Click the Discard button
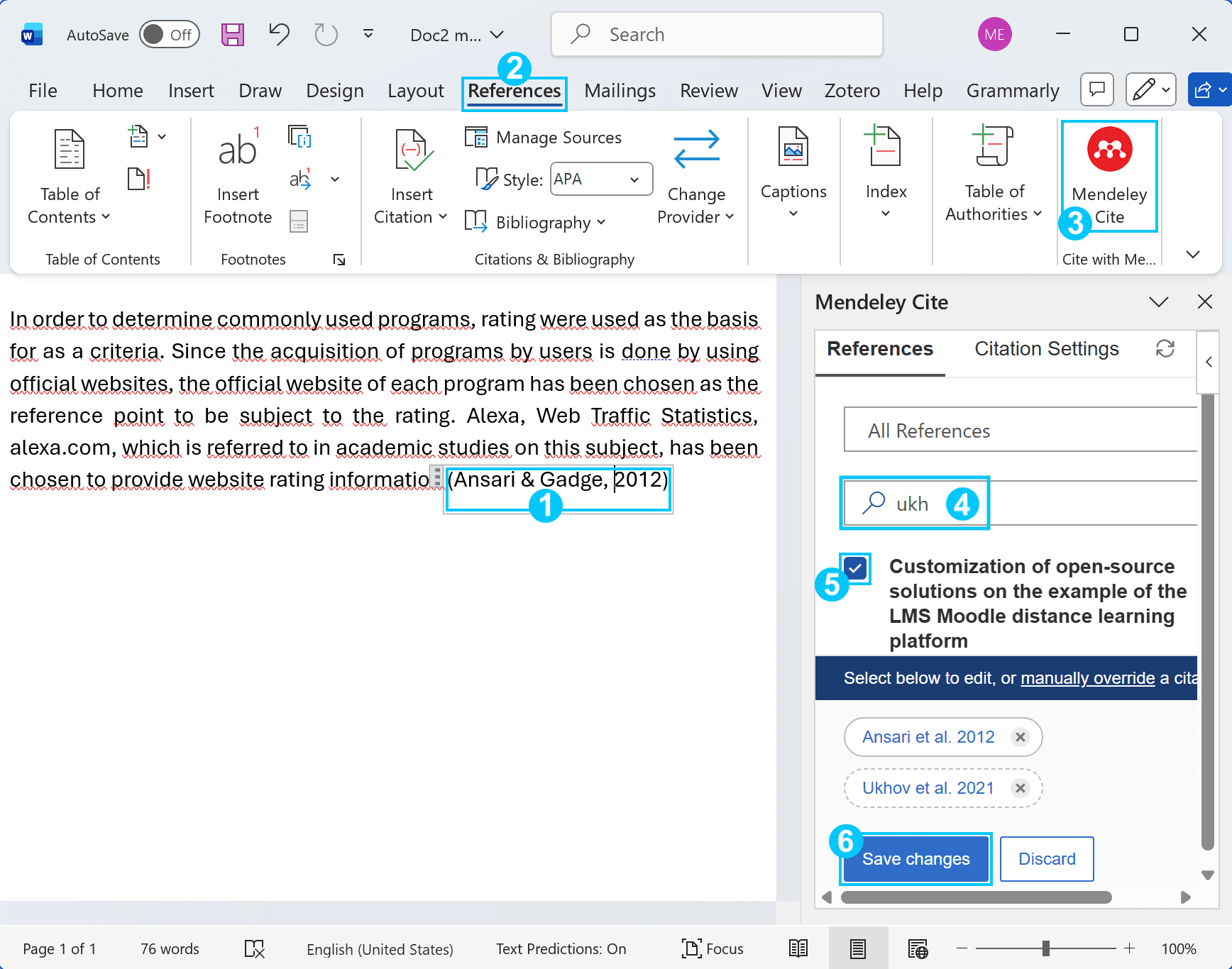Screen dimensions: 1232x969 (x=1047, y=859)
